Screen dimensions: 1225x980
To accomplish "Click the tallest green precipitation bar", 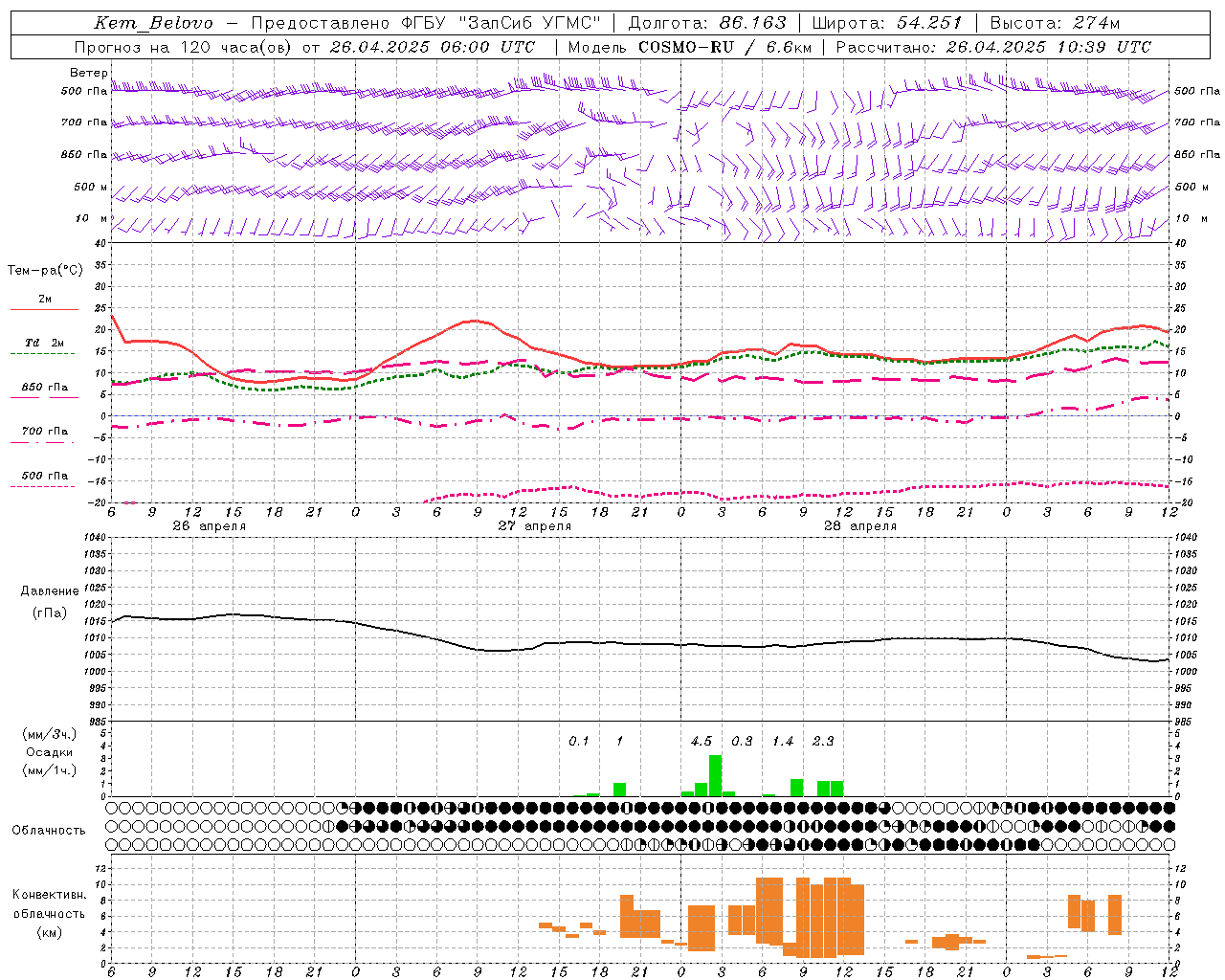I will click(x=715, y=775).
